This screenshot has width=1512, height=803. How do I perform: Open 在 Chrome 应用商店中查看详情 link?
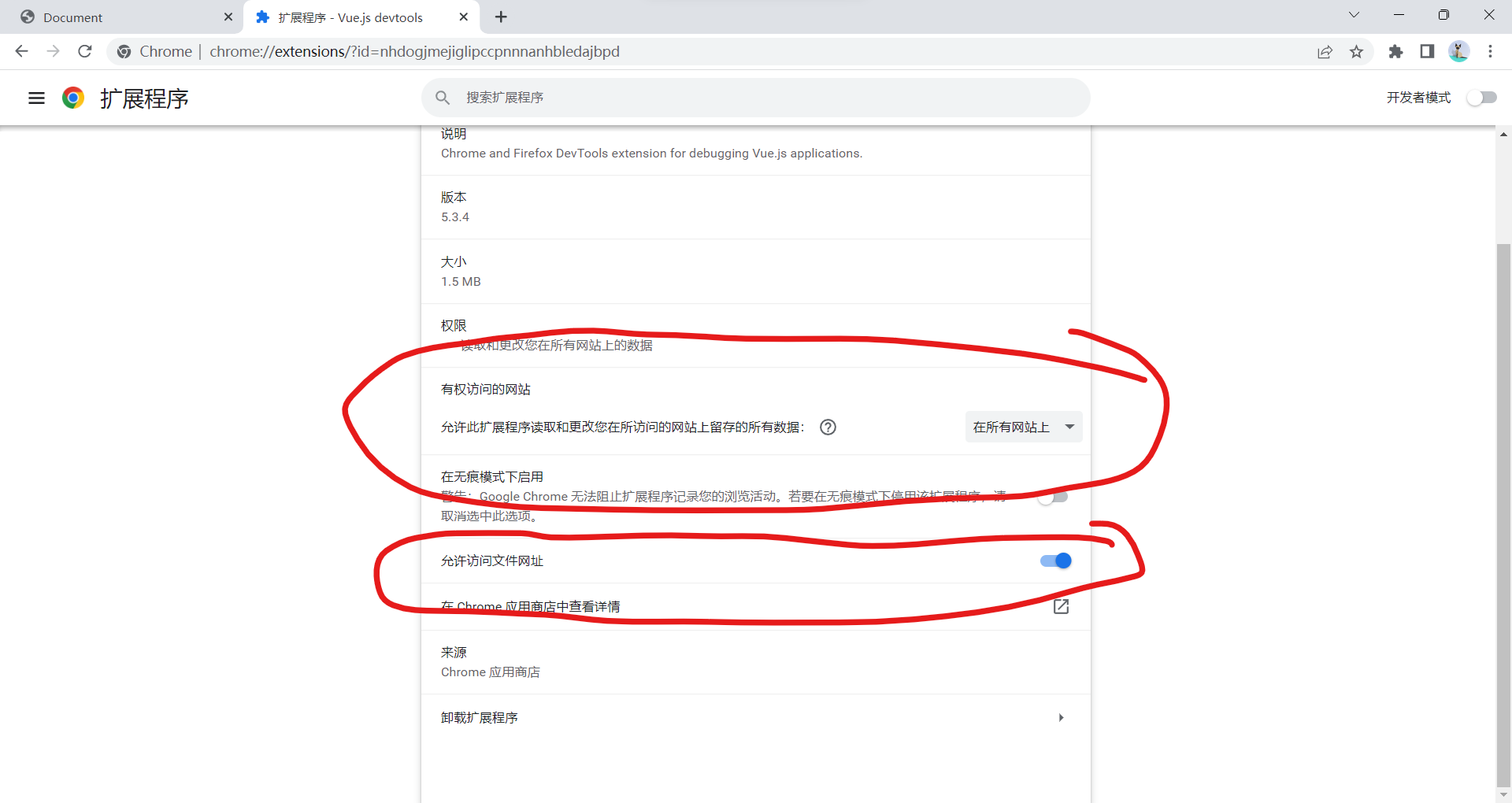(x=530, y=606)
